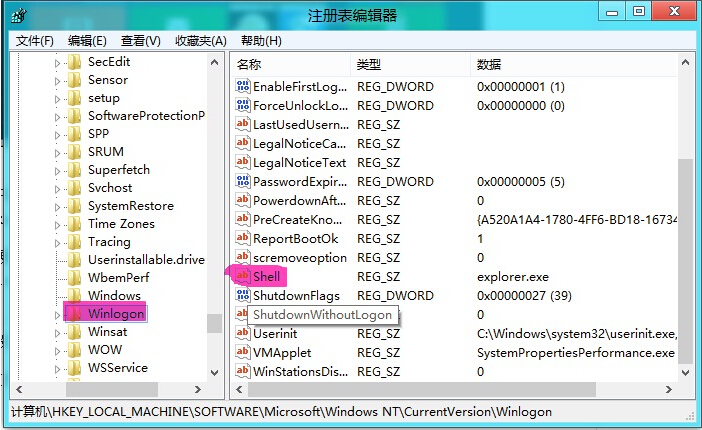Select the Shell value name
This screenshot has width=702, height=430.
coord(266,276)
